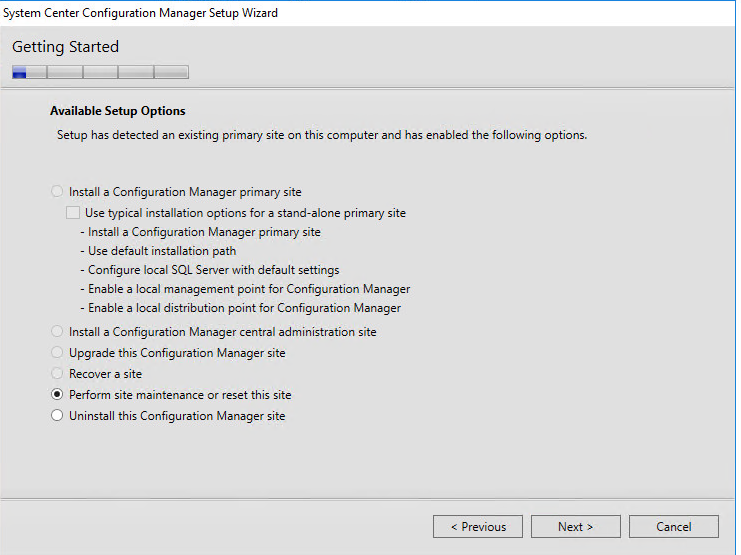This screenshot has height=555, width=741.
Task: Click the System Center Configuration Manager Setup Wizard title
Action: pyautogui.click(x=140, y=13)
